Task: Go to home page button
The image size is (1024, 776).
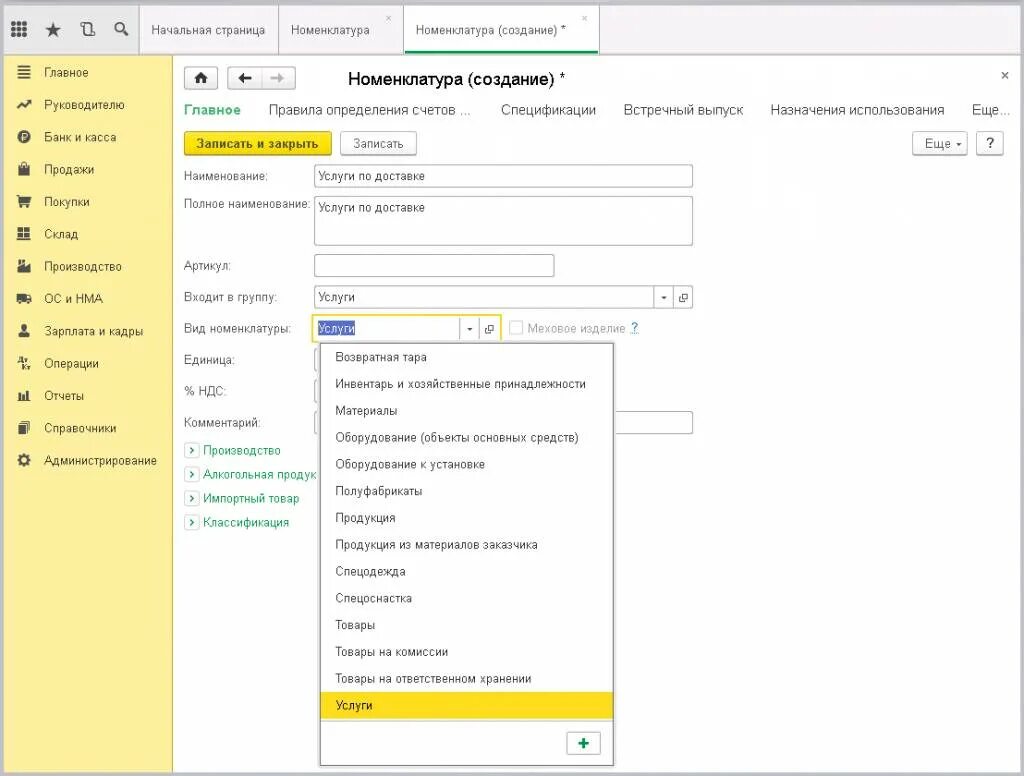Action: click(201, 78)
